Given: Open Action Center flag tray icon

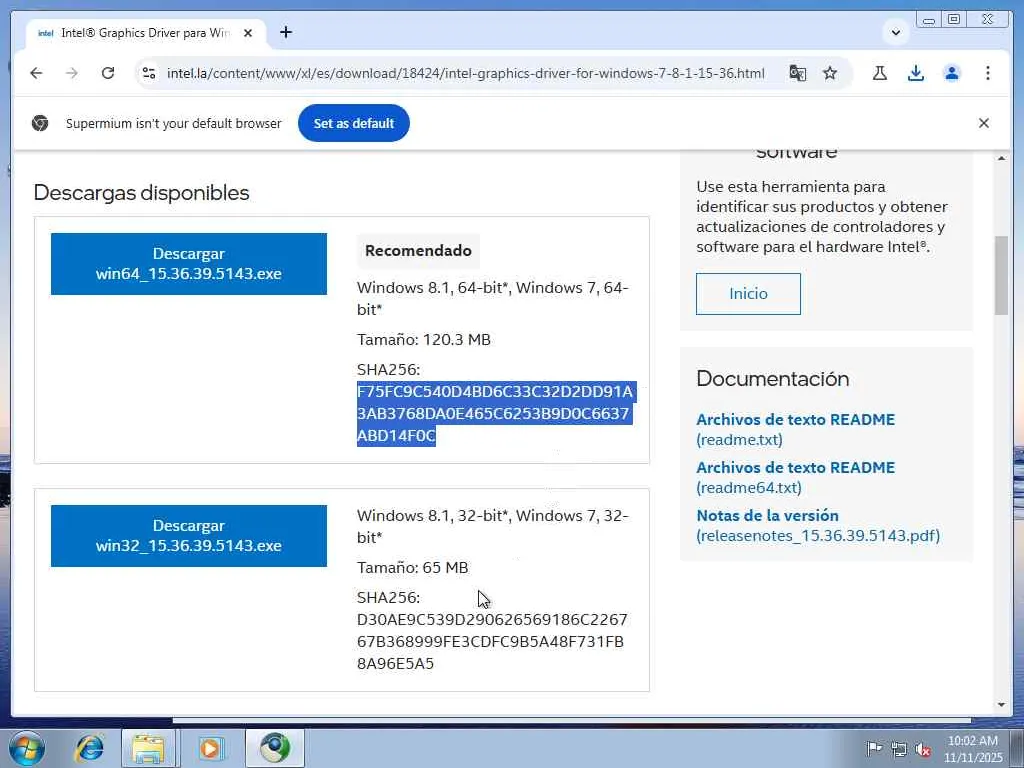Looking at the screenshot, I should pos(874,748).
